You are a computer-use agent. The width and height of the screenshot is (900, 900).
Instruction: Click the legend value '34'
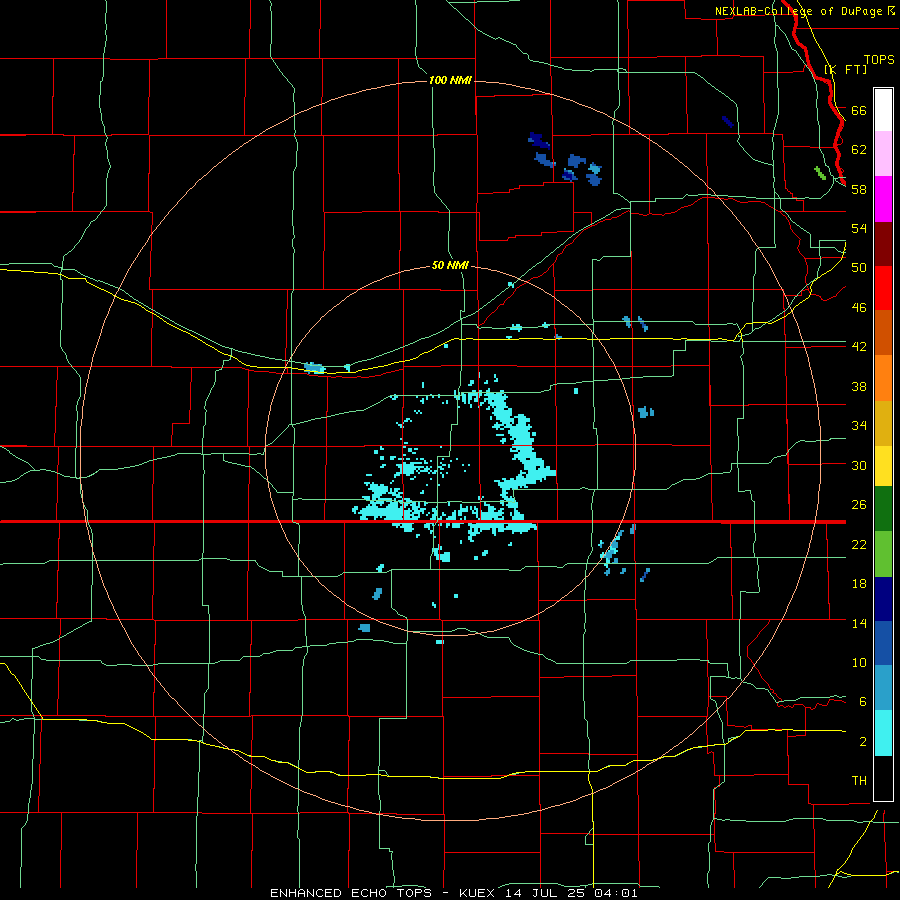[859, 425]
